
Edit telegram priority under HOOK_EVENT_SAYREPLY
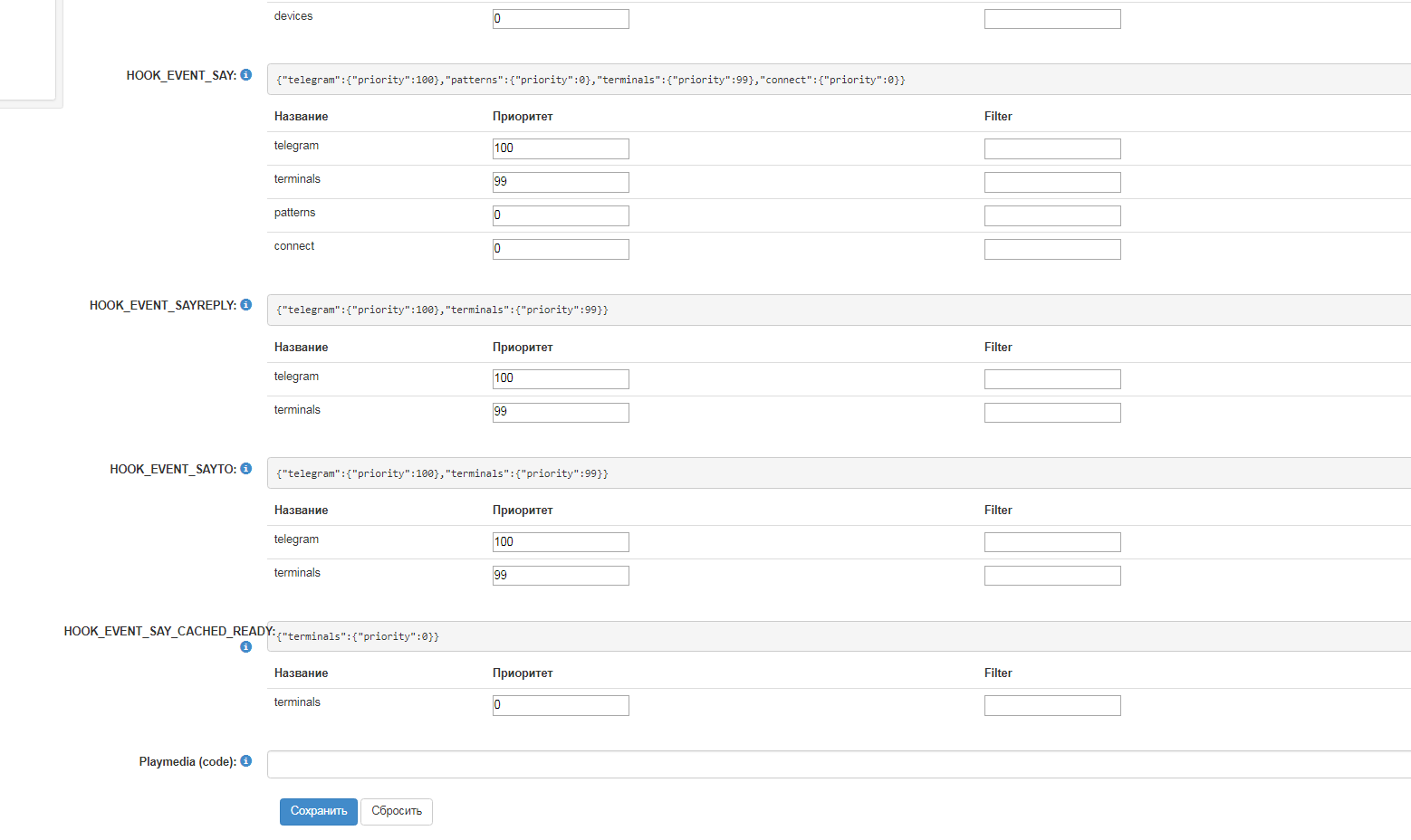[x=561, y=379]
